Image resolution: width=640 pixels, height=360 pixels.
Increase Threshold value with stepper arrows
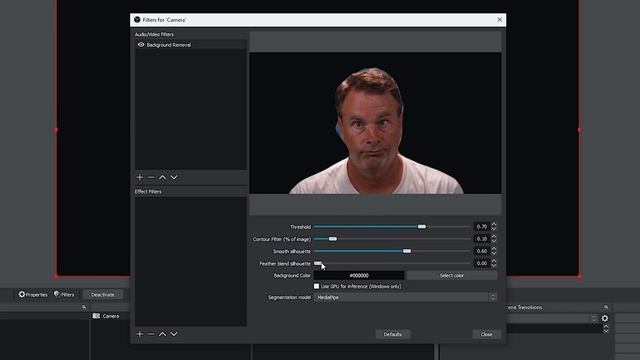[x=494, y=224]
